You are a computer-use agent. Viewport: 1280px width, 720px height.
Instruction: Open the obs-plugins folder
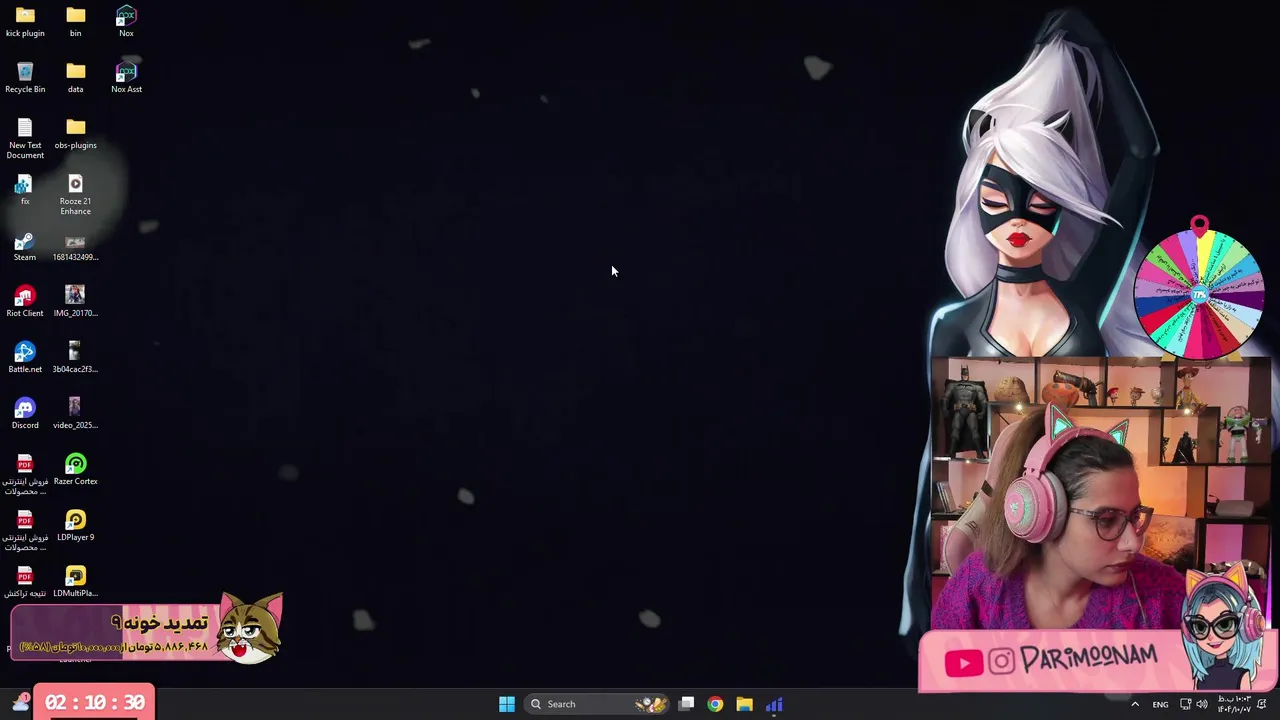(x=75, y=134)
